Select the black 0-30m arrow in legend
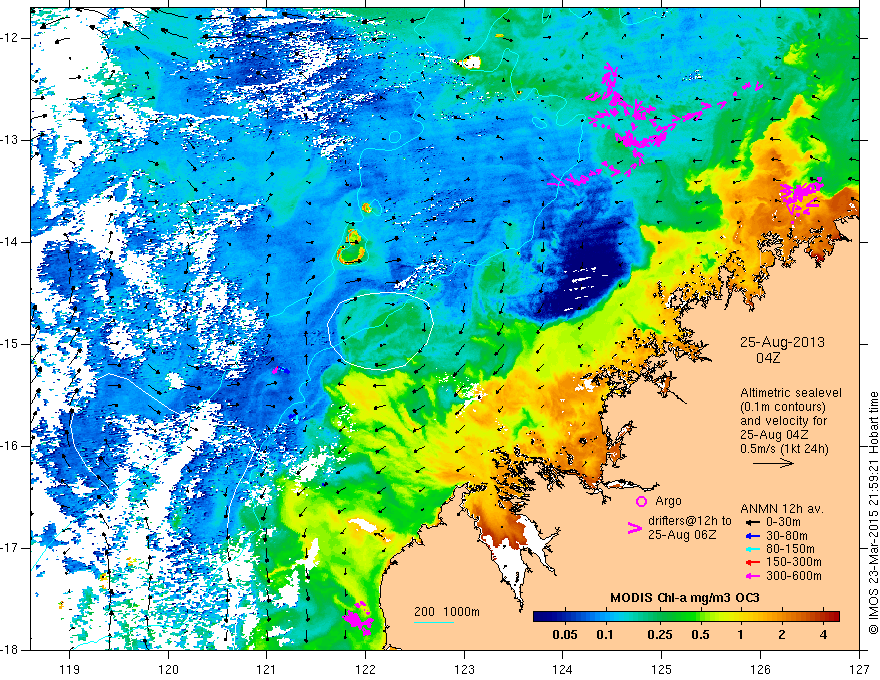This screenshot has width=880, height=680. click(753, 522)
